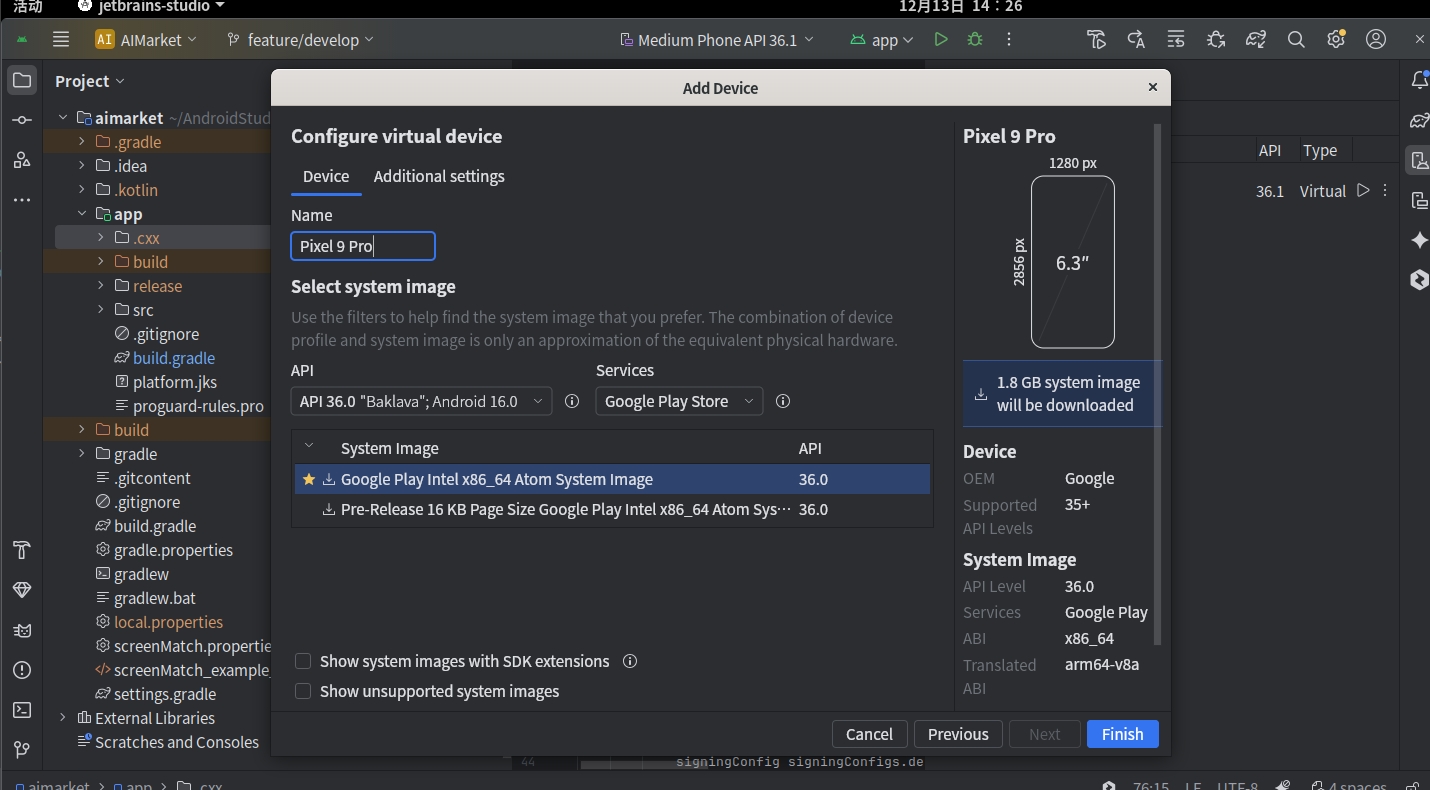Open the API 36.0 Baklava dropdown
This screenshot has height=790, width=1430.
(x=420, y=401)
